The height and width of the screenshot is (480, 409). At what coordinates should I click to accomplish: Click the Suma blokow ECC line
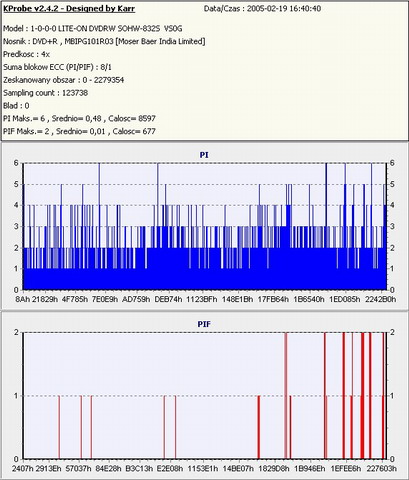pos(57,67)
